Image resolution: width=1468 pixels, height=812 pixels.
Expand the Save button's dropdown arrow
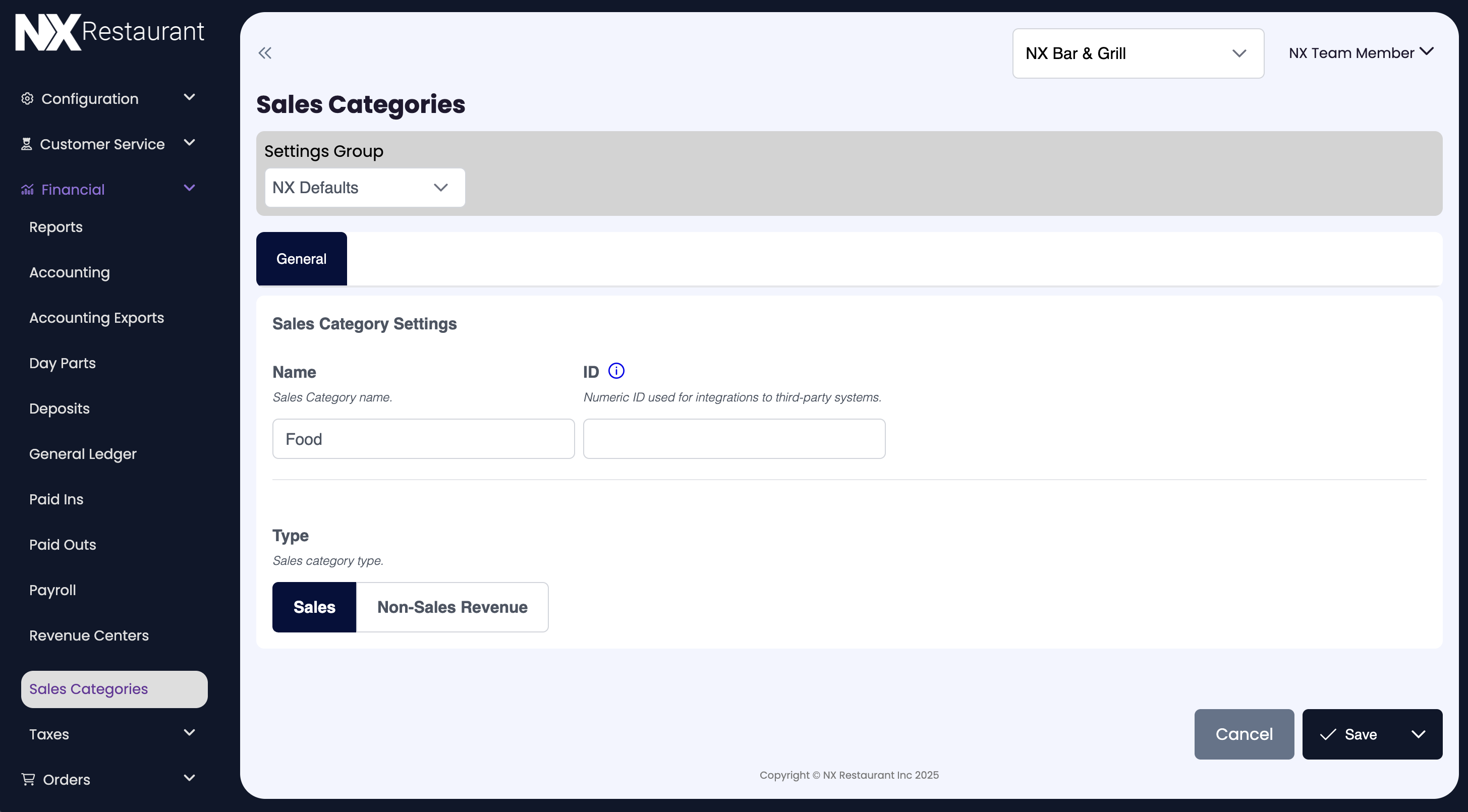point(1419,734)
